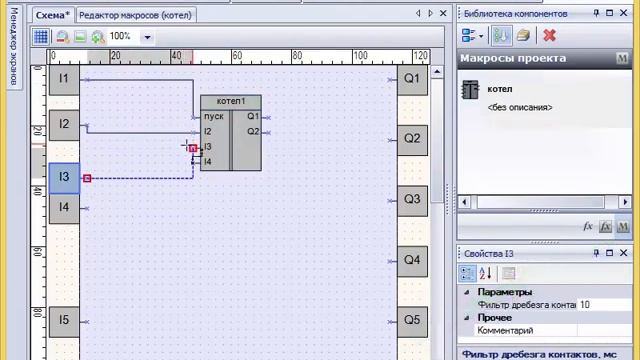Pin the Библиотека компонентов panel

click(x=596, y=13)
